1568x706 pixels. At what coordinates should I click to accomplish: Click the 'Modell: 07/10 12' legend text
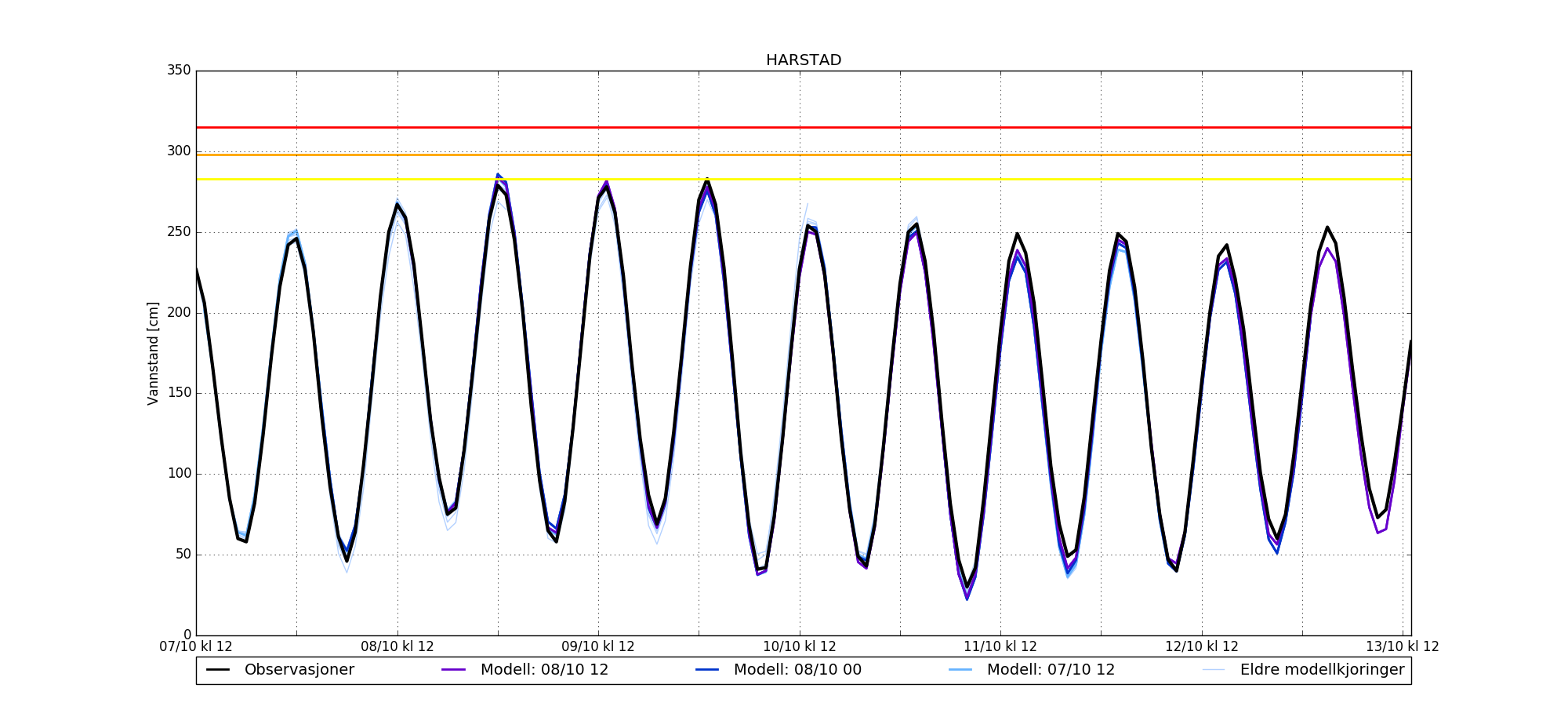coord(1050,670)
